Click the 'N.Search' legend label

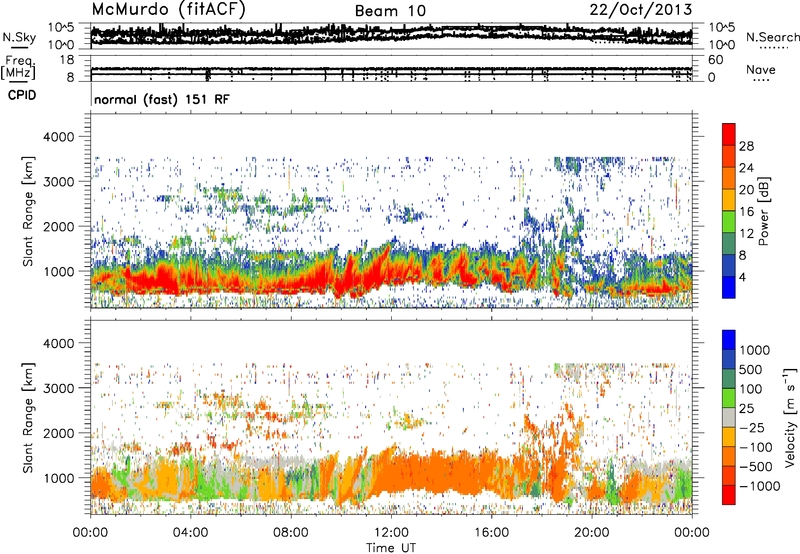(772, 37)
